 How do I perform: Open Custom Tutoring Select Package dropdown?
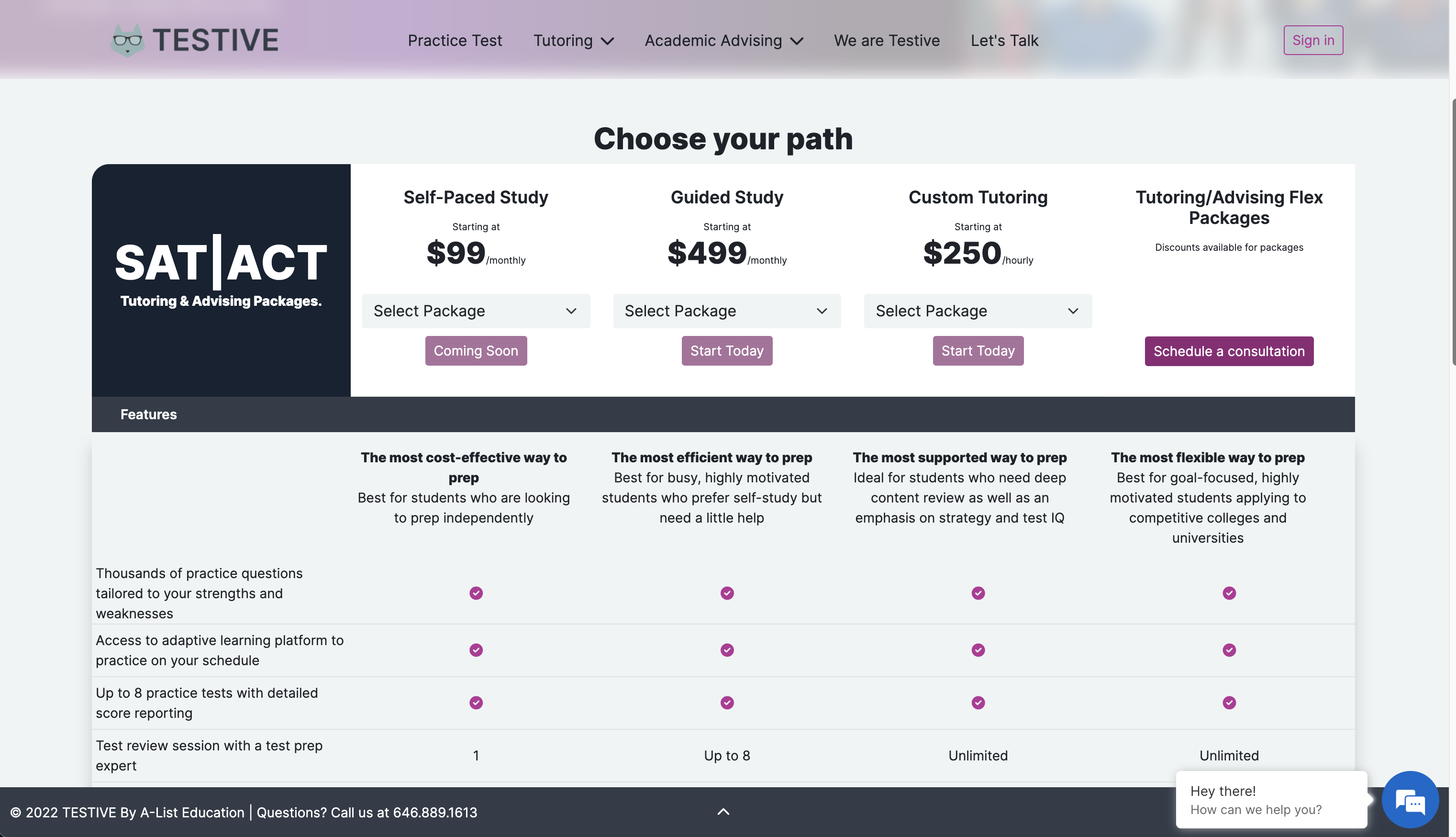click(978, 311)
